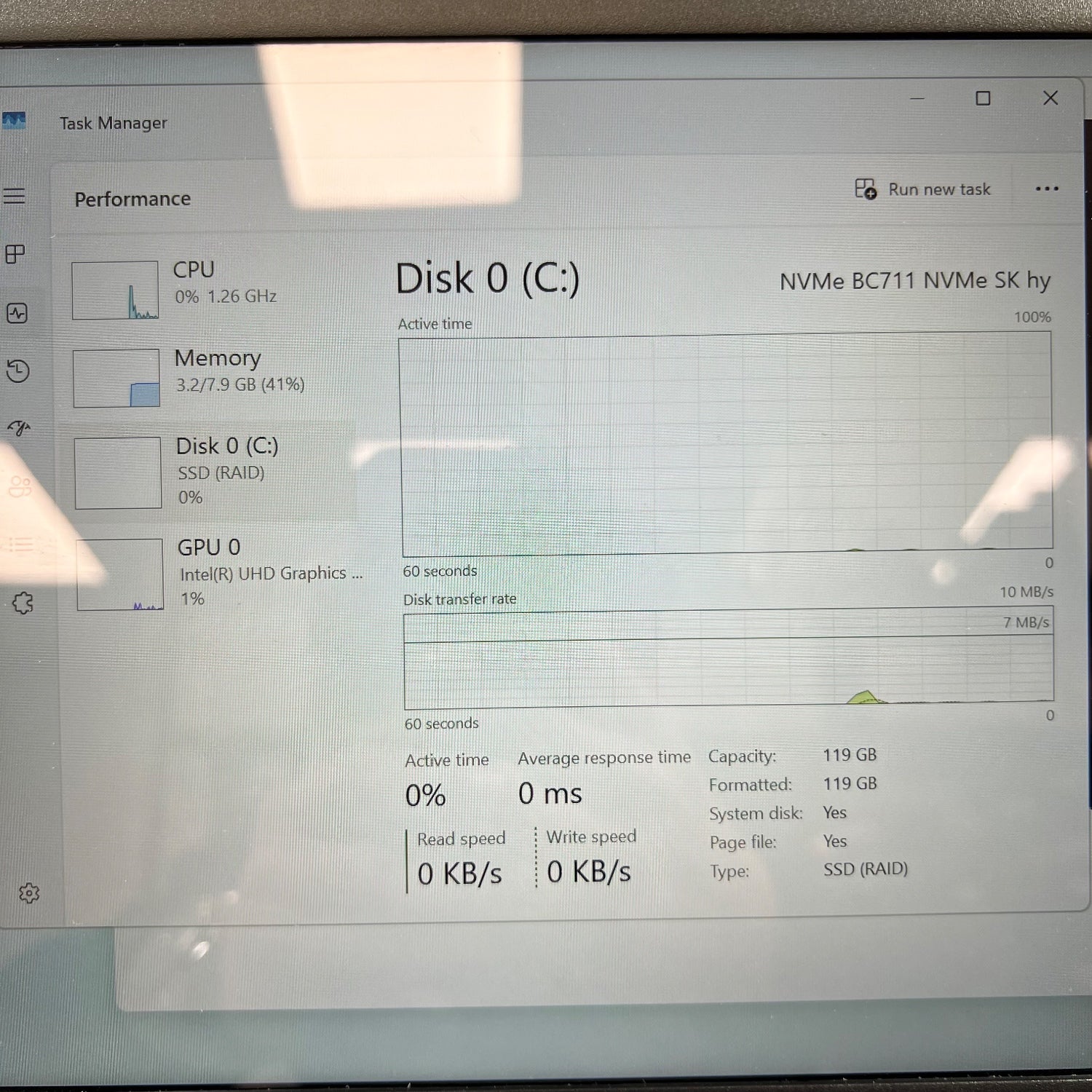Minimize the Task Manager window
The height and width of the screenshot is (1092, 1092).
[917, 98]
